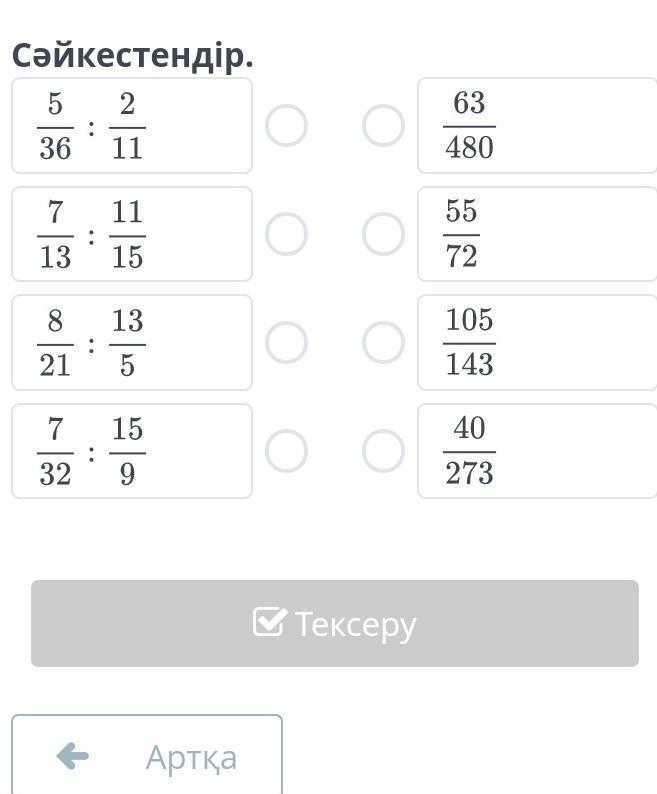Select radio button beside answer 55/72
The image size is (657, 794).
(x=383, y=234)
